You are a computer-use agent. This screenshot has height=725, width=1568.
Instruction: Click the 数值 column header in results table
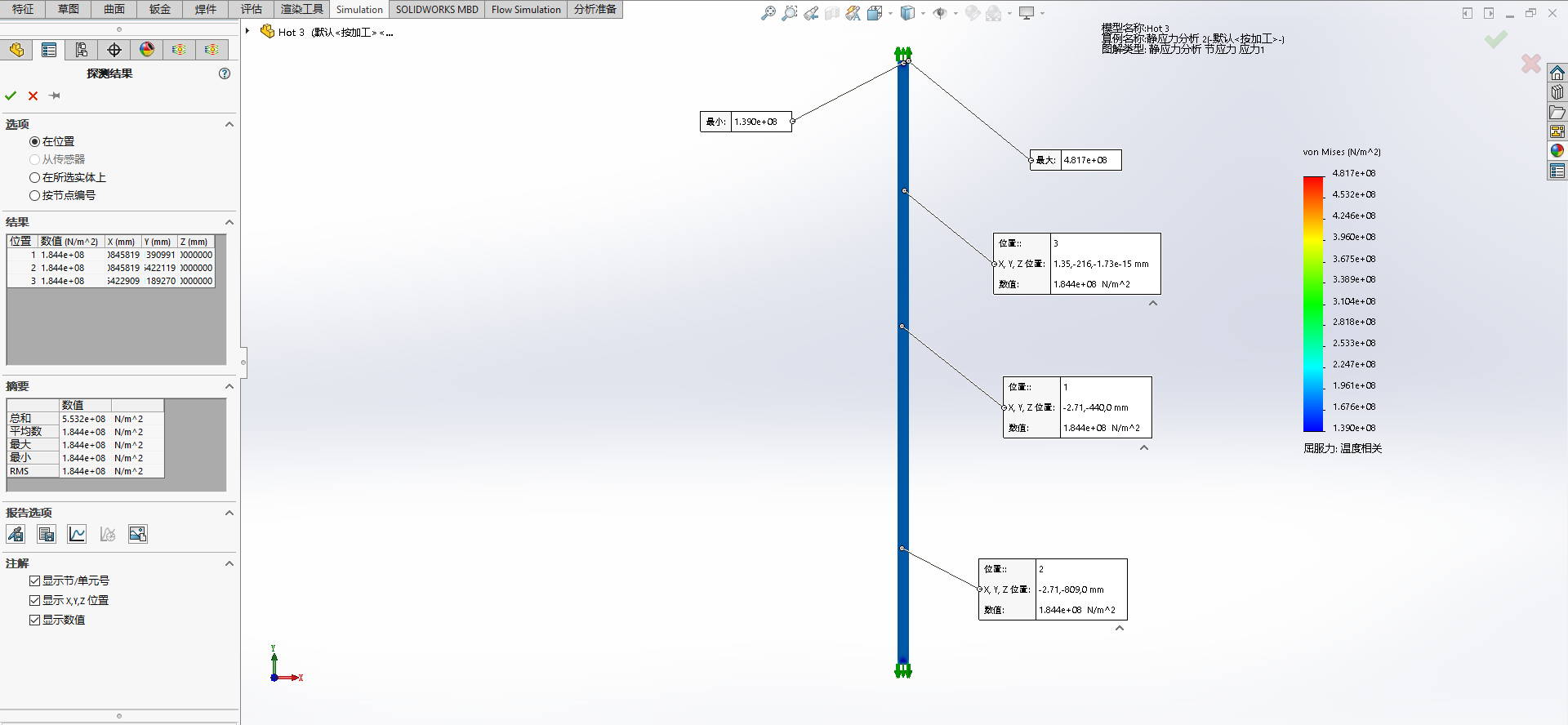71,242
